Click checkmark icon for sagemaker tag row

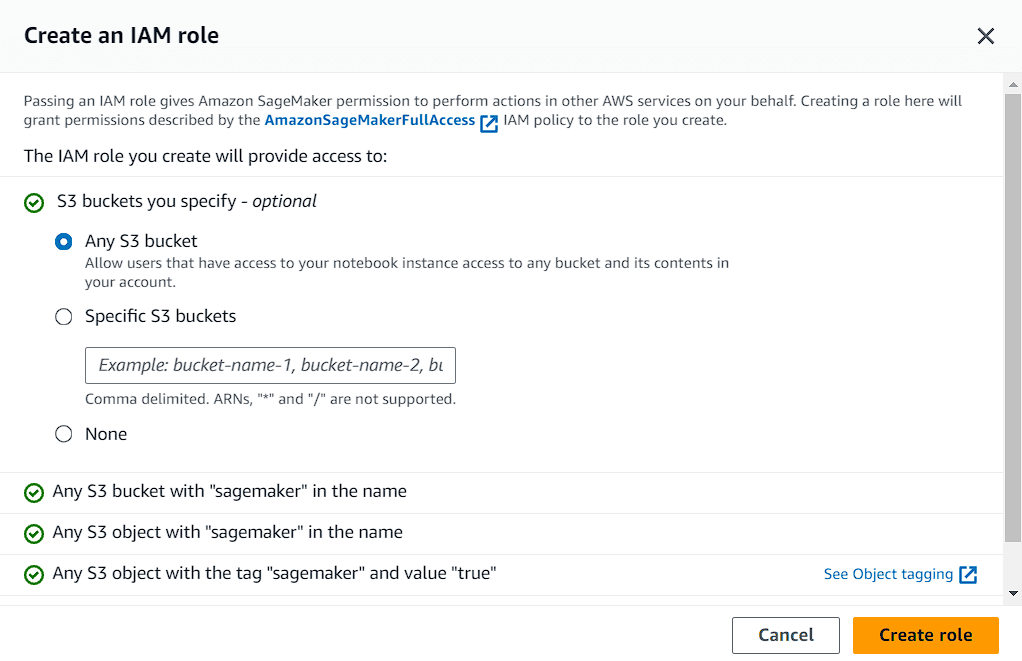(34, 575)
